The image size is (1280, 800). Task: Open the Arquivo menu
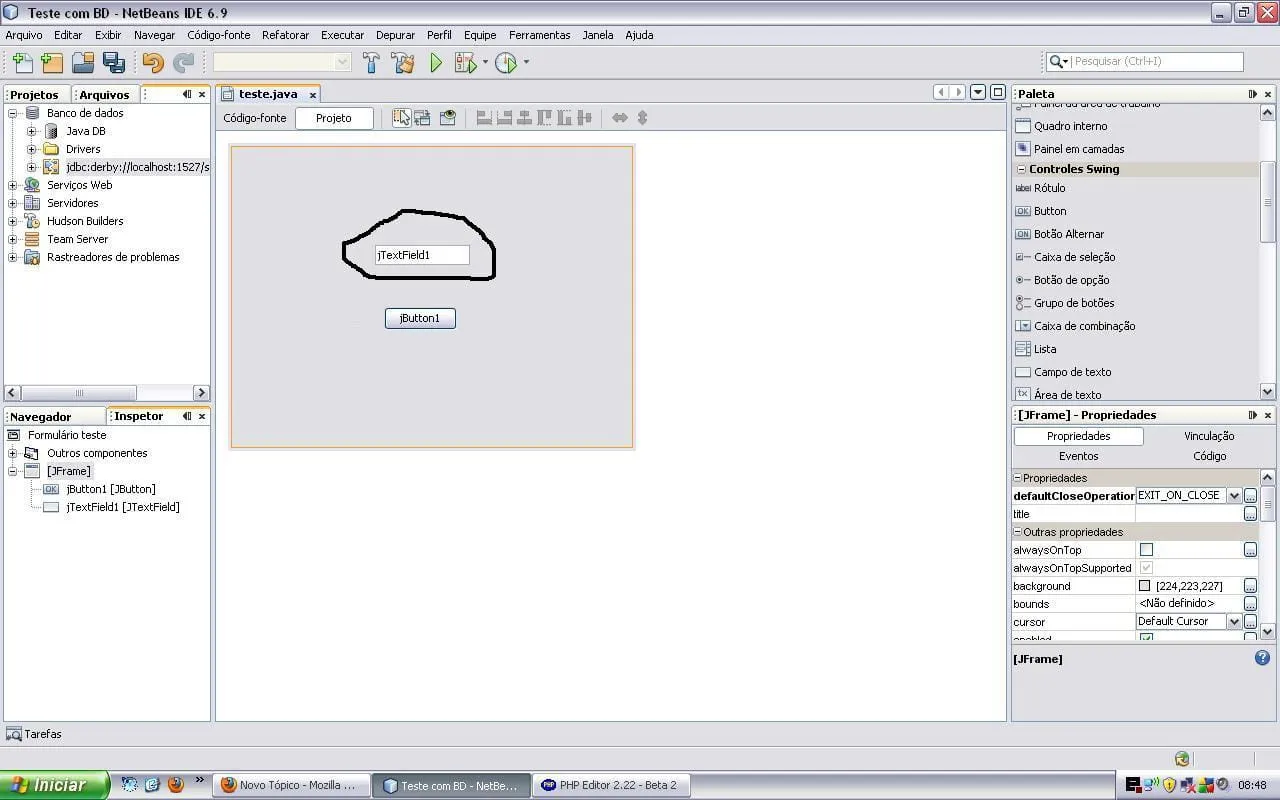coord(24,35)
